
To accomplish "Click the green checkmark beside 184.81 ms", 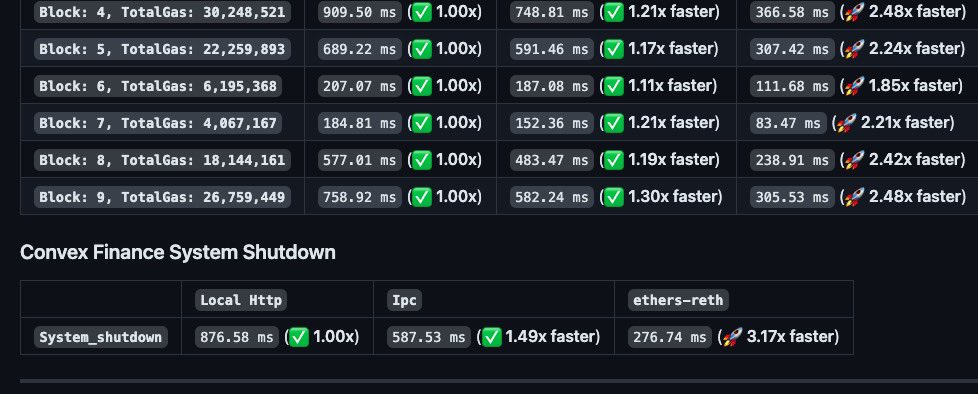I will 422,123.
